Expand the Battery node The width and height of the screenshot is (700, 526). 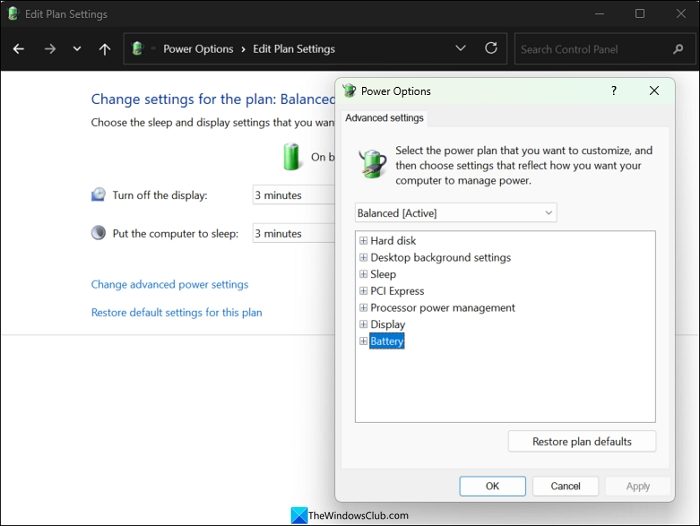363,341
